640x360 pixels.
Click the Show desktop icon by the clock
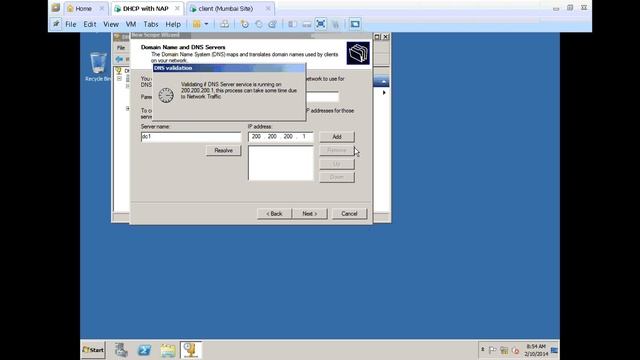[554, 350]
